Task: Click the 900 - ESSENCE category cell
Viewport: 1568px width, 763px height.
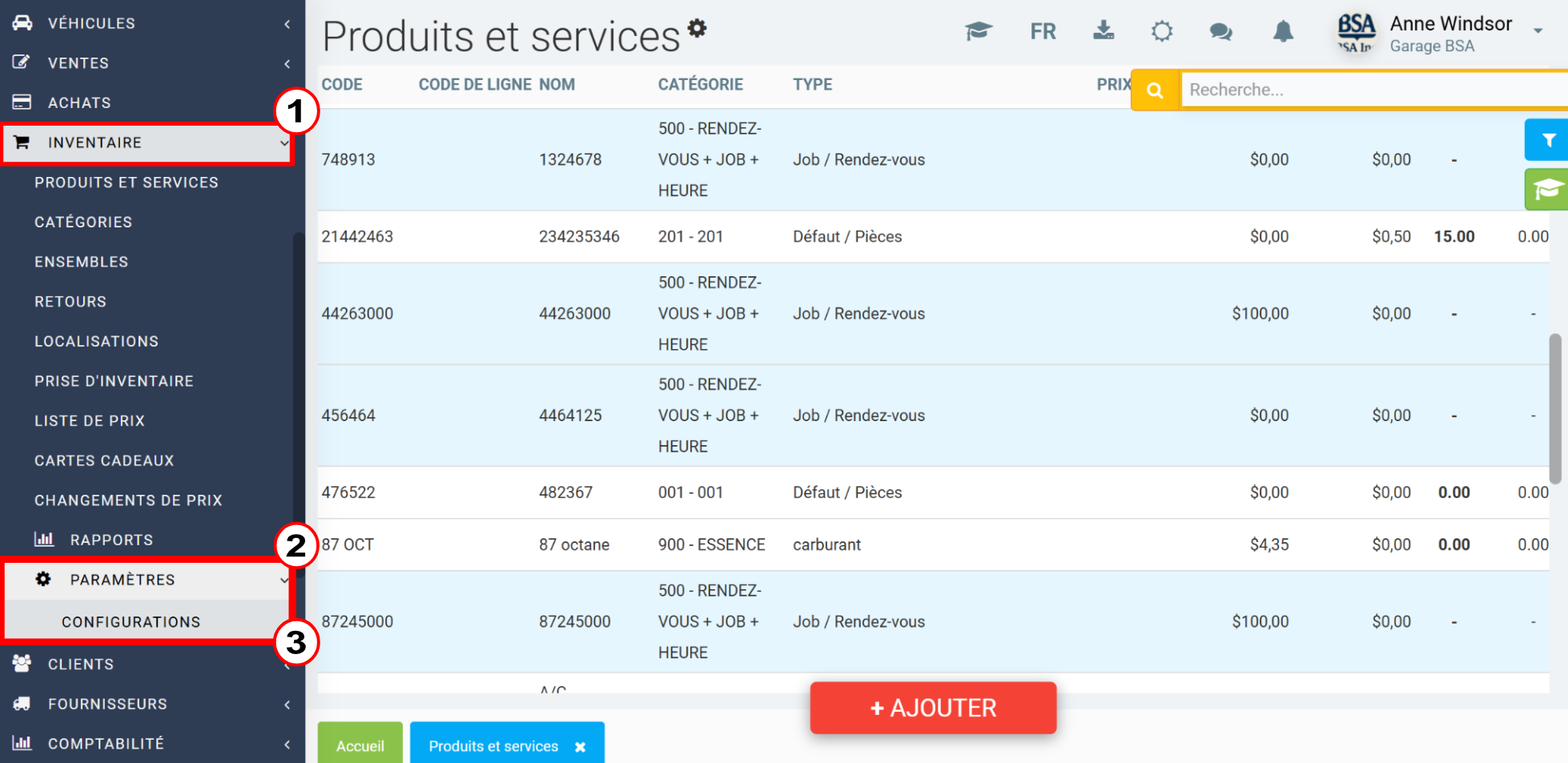Action: point(712,544)
